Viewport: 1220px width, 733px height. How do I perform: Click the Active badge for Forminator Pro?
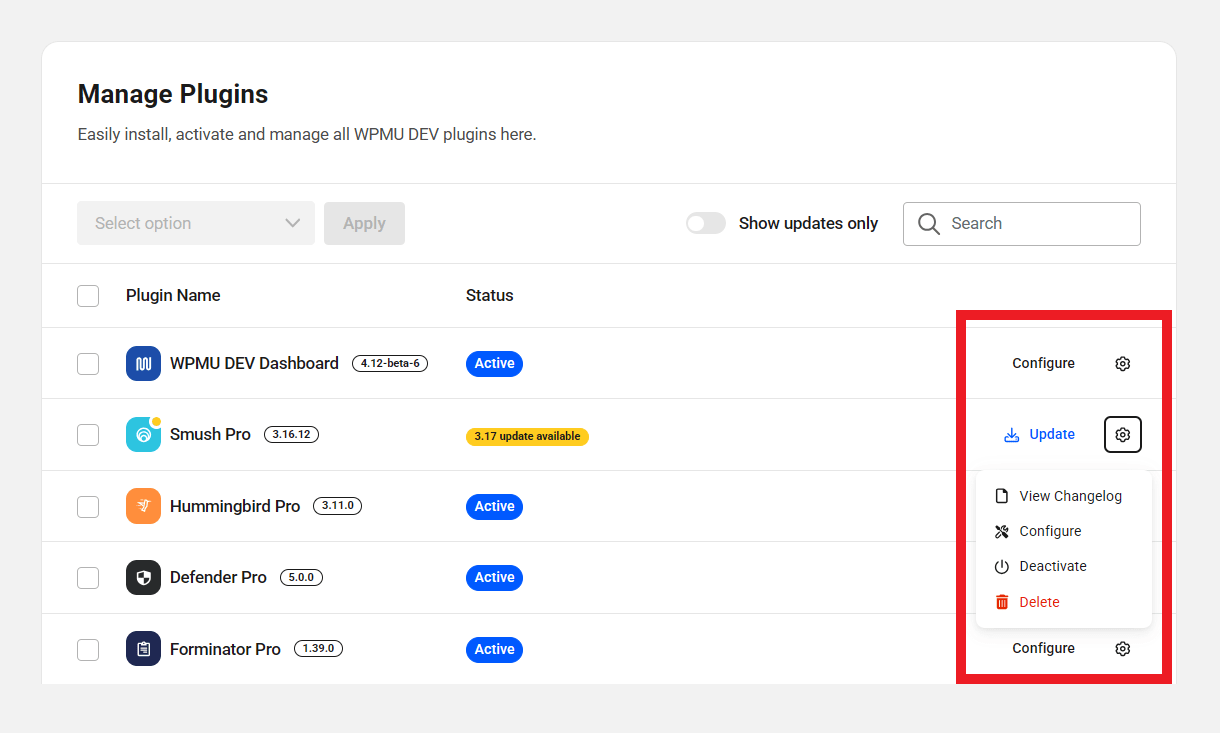[x=494, y=650]
